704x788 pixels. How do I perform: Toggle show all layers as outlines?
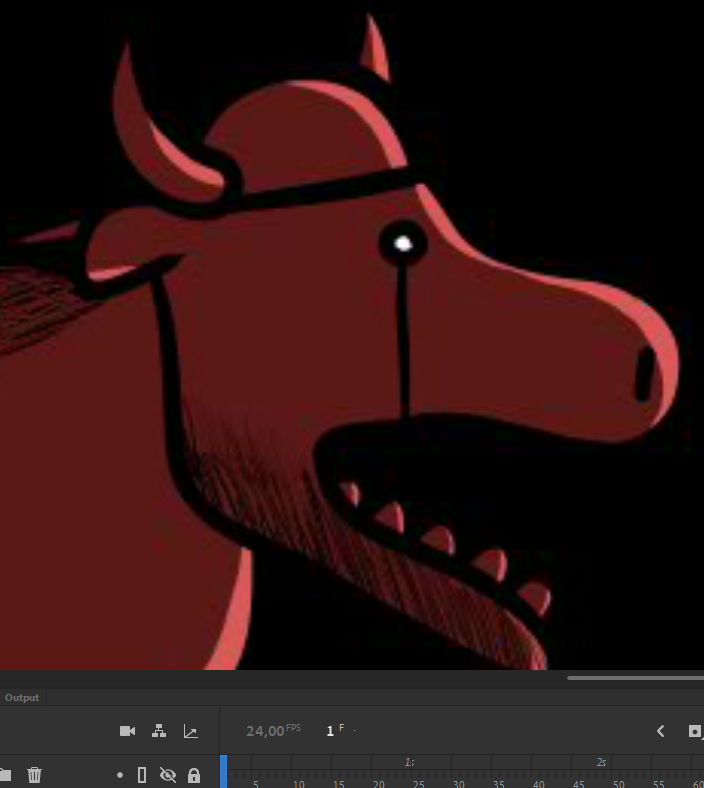142,775
